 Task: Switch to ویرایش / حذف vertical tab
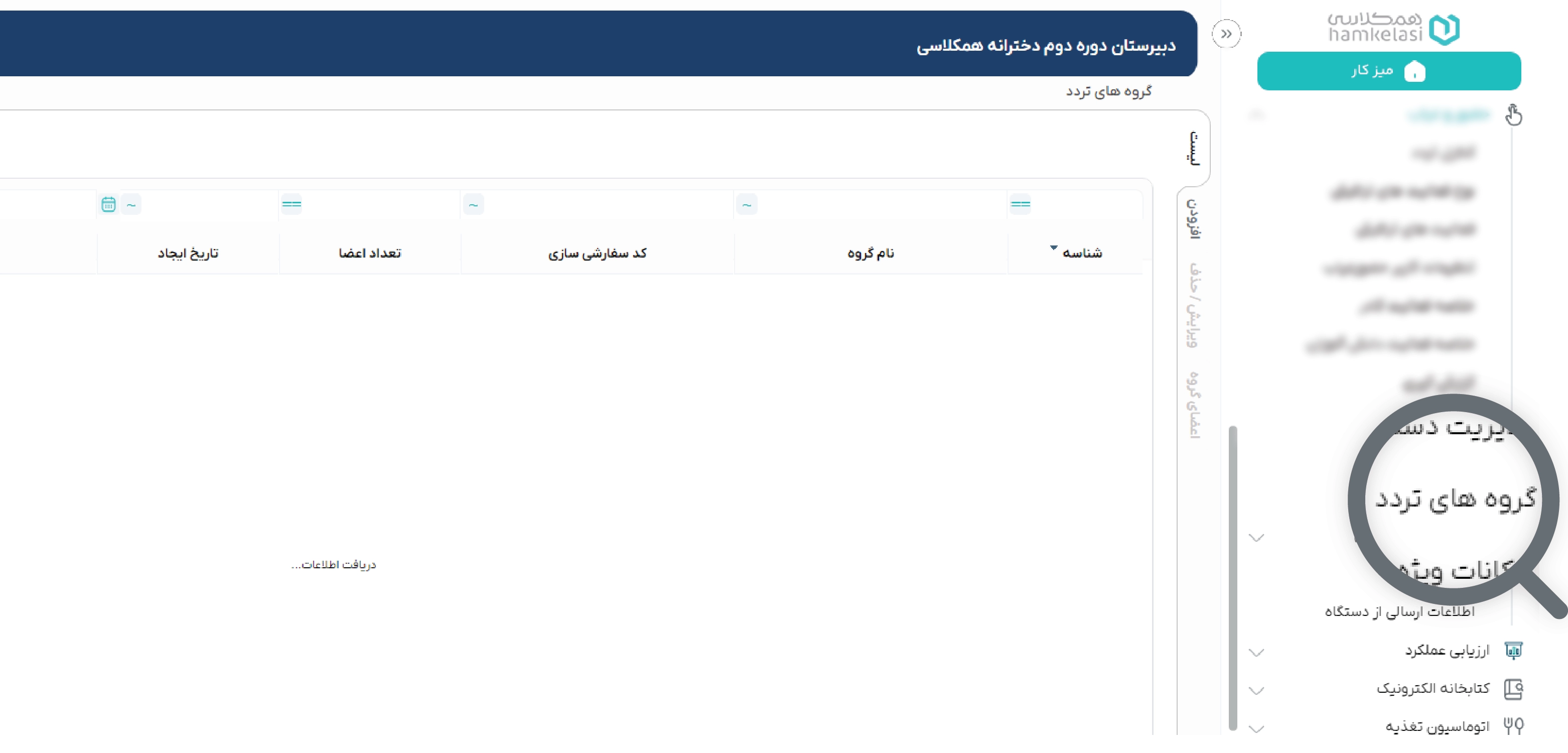tap(1194, 305)
